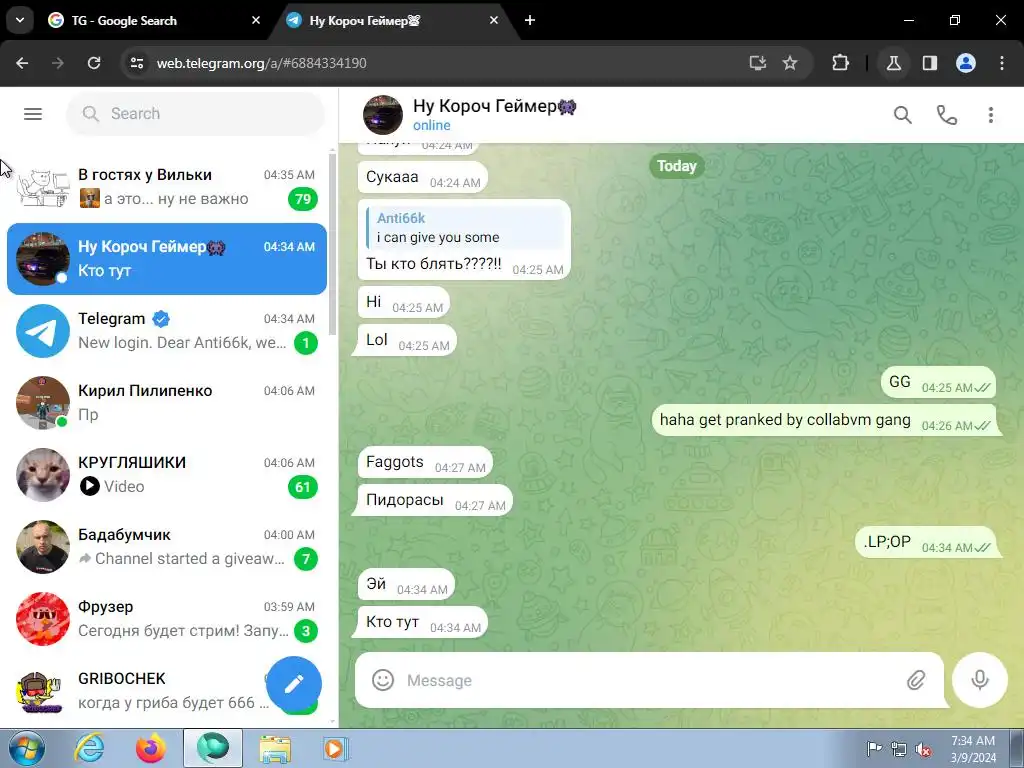Launch Firefox from the taskbar

(150, 748)
